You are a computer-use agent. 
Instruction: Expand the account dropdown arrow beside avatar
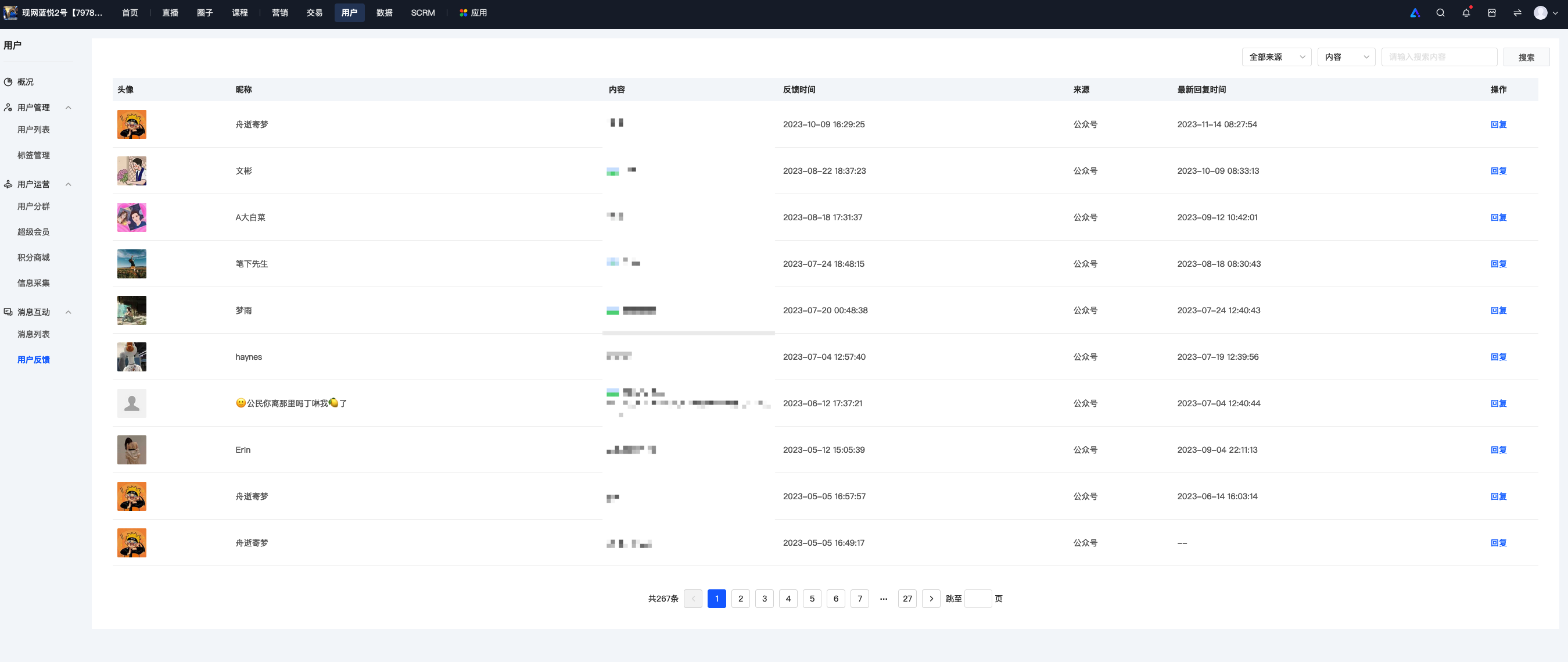coord(1555,13)
